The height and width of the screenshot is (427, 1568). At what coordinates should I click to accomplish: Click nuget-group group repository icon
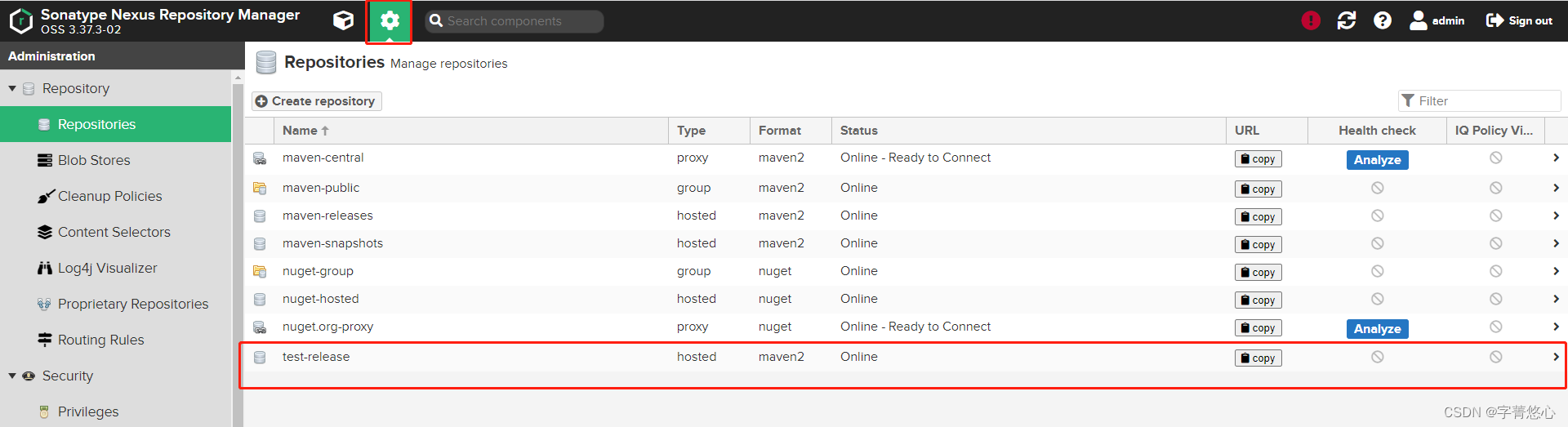coord(260,272)
